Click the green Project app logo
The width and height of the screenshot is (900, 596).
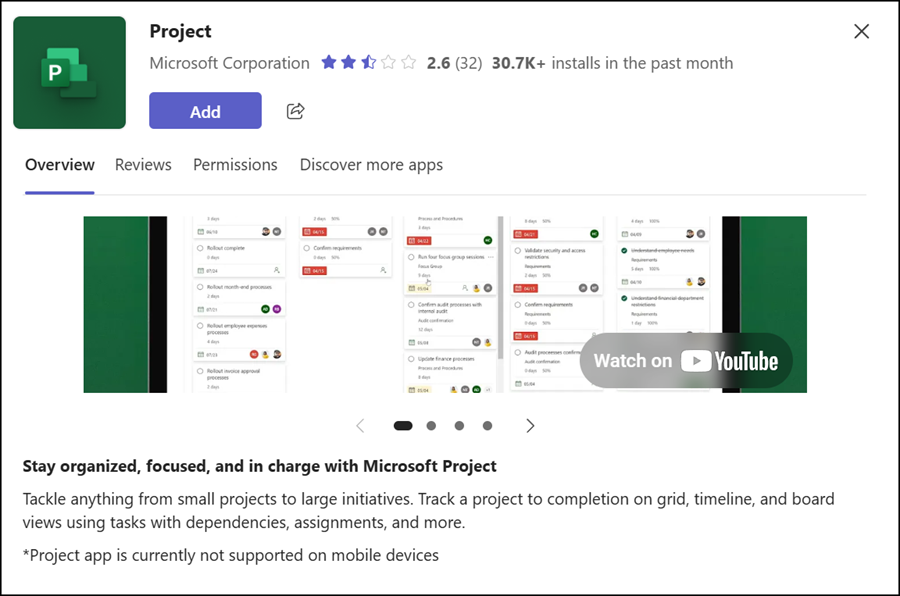69,72
